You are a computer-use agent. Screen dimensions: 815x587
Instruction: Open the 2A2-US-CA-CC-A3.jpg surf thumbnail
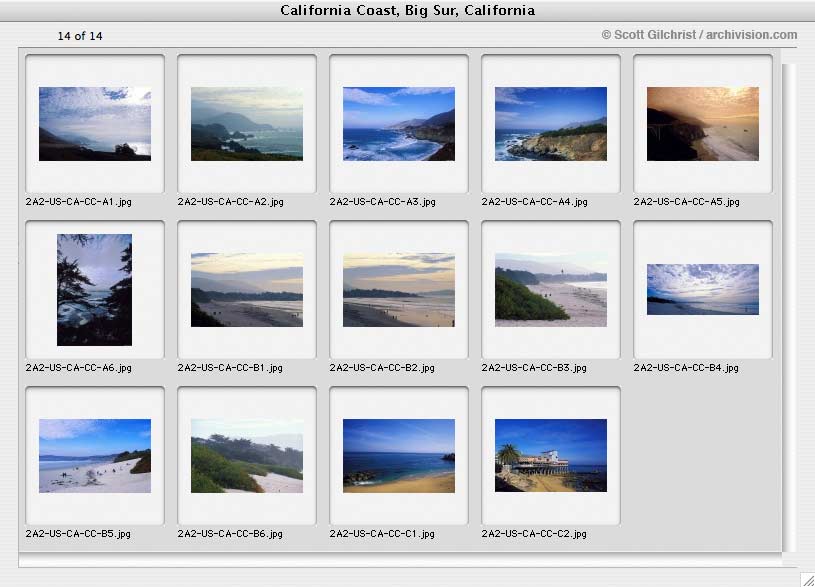399,124
